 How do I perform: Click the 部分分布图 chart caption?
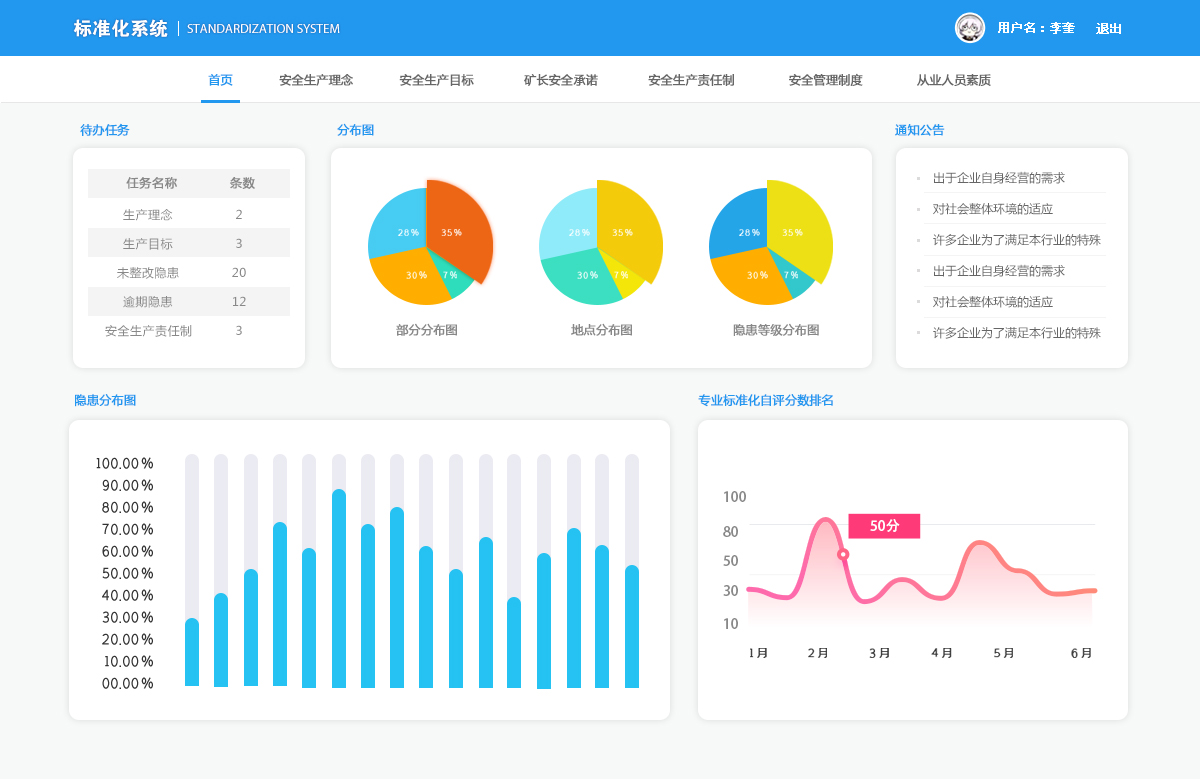[427, 330]
